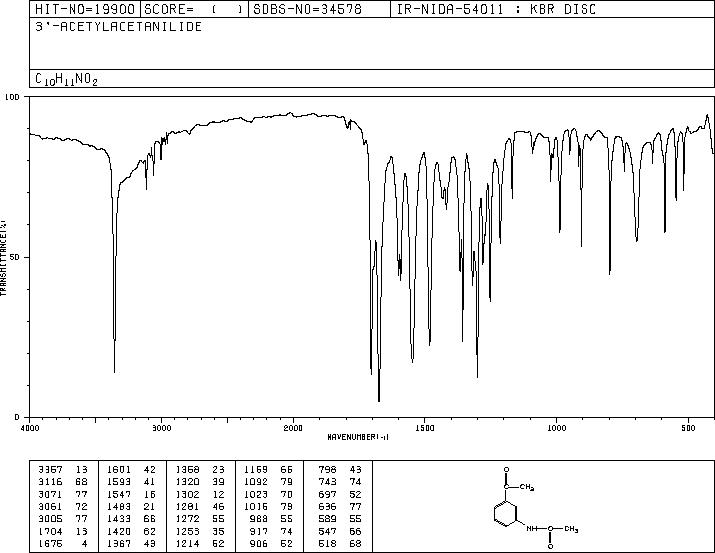Viewport: 715px width, 553px height.
Task: Click the 1000 x-axis tick label
Action: (556, 428)
